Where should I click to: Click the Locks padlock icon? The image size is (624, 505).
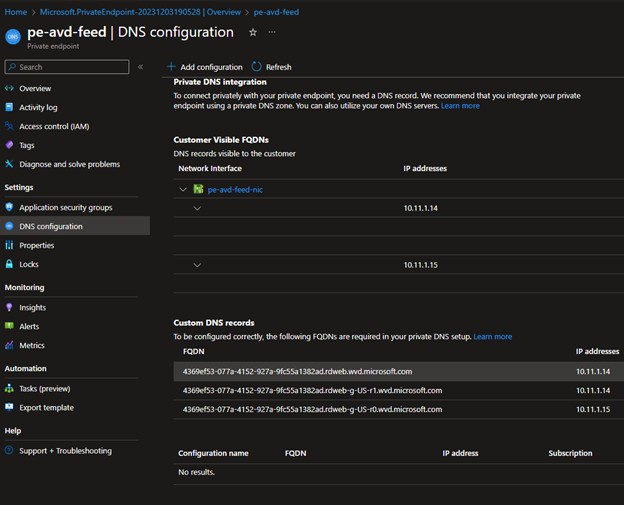pyautogui.click(x=9, y=264)
